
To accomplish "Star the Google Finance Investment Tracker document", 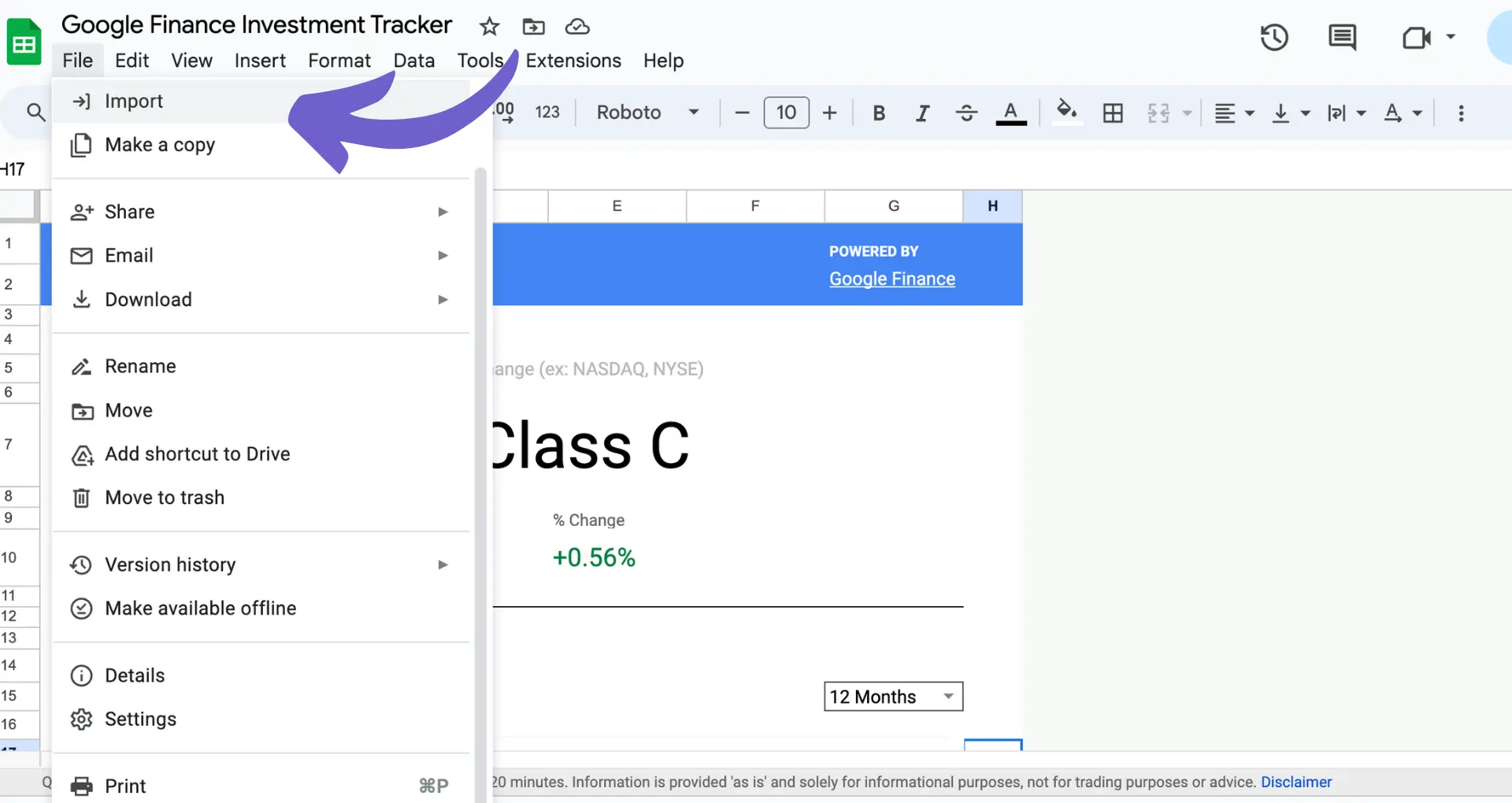I will (x=489, y=27).
